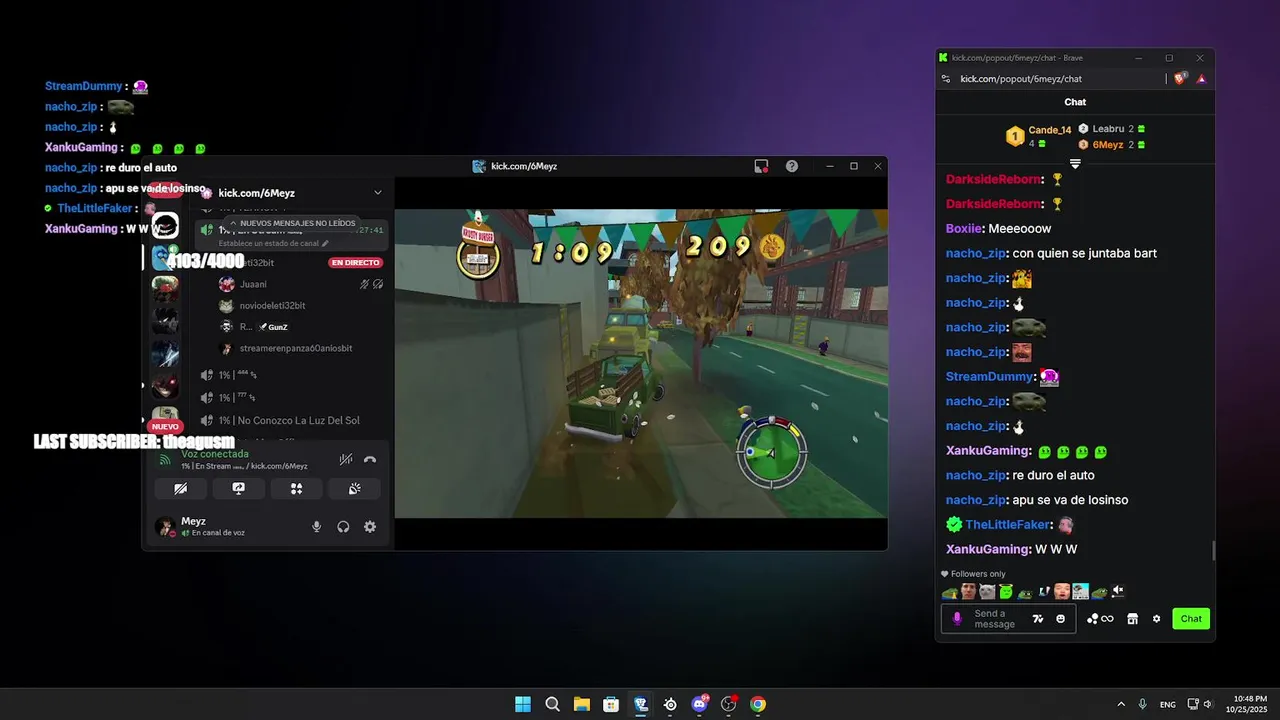Click the Discord screen share button
1280x720 pixels.
238,489
